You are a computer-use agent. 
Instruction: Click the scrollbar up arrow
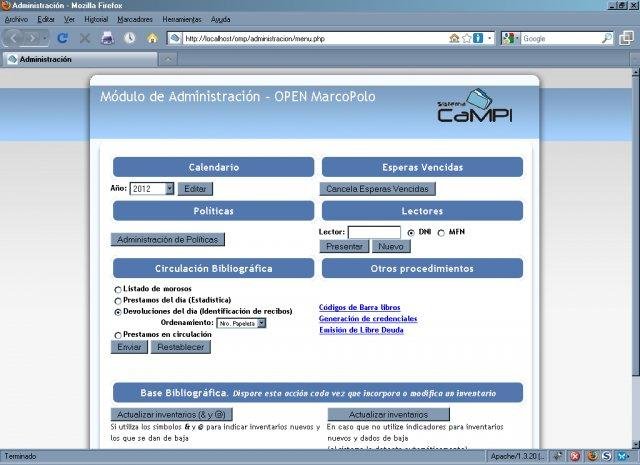(x=636, y=72)
